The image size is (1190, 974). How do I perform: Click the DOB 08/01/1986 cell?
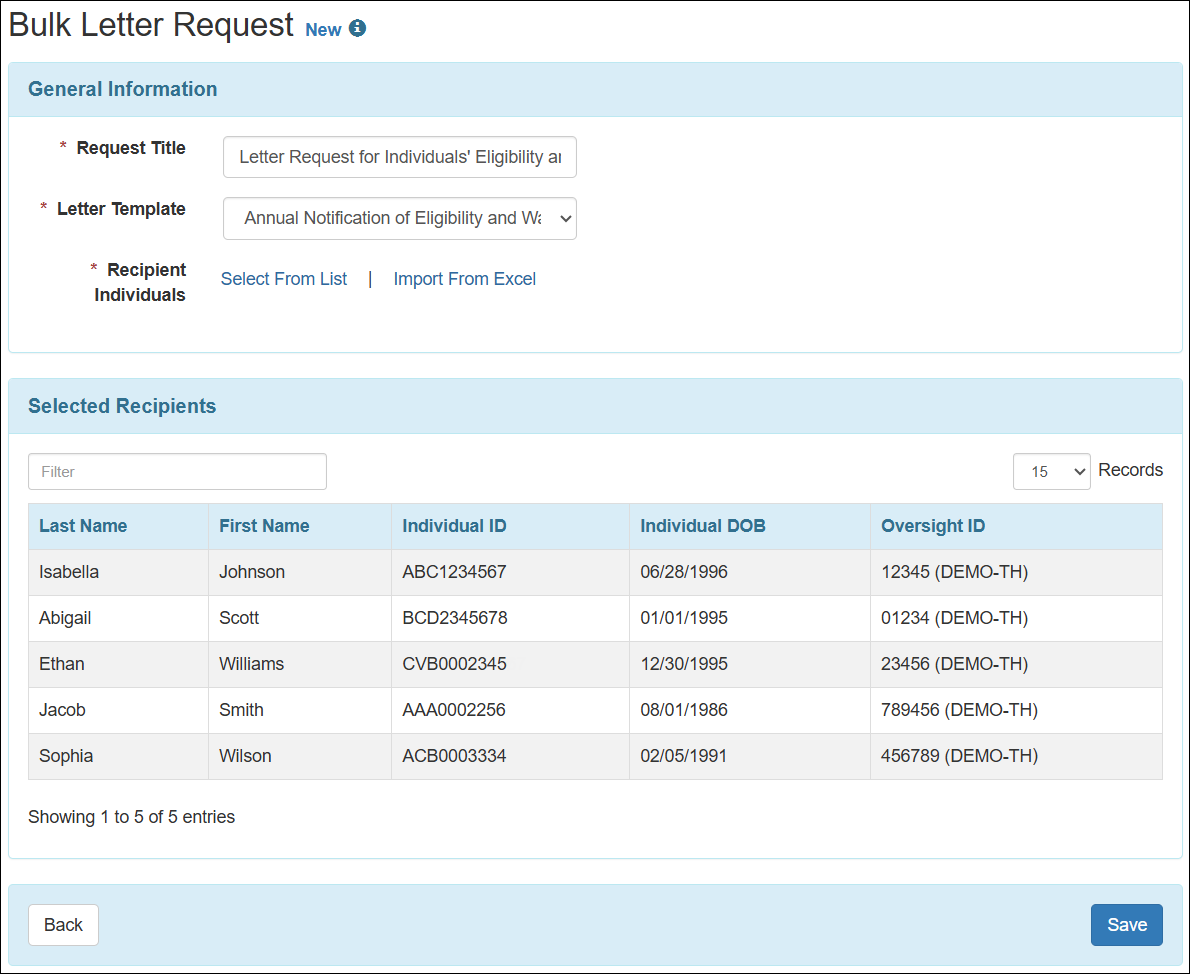click(x=750, y=710)
